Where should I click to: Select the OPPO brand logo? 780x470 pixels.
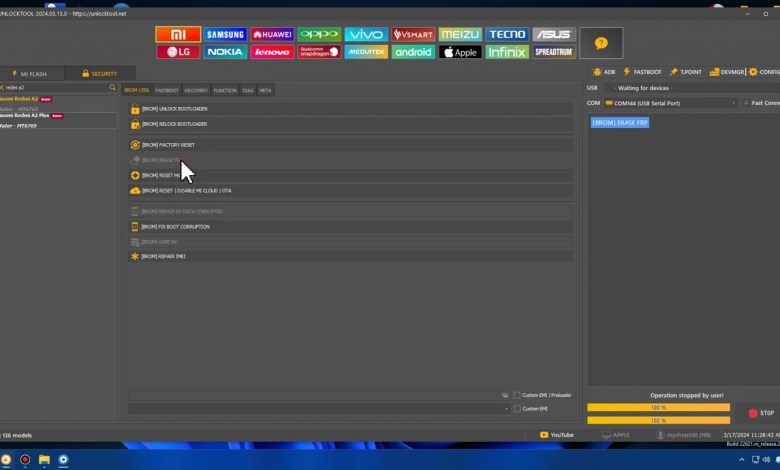[319, 34]
